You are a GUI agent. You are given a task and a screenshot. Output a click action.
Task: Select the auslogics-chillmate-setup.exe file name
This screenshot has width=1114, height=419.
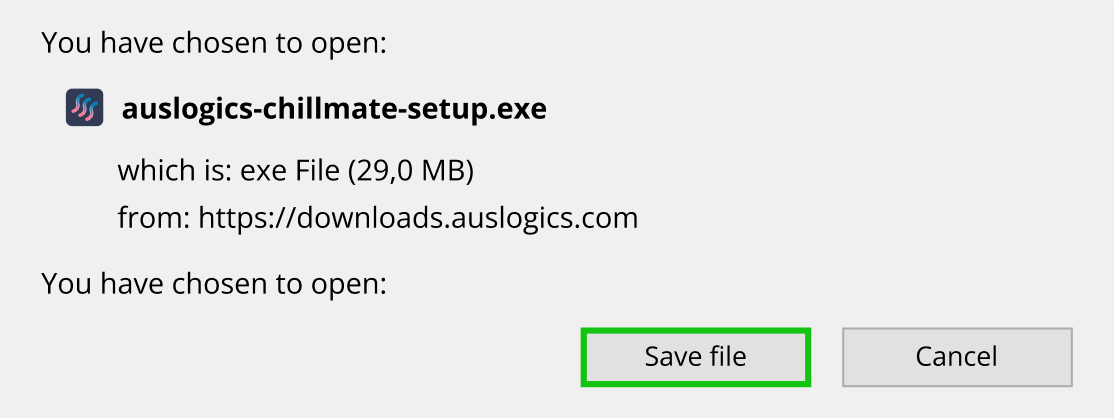click(334, 108)
